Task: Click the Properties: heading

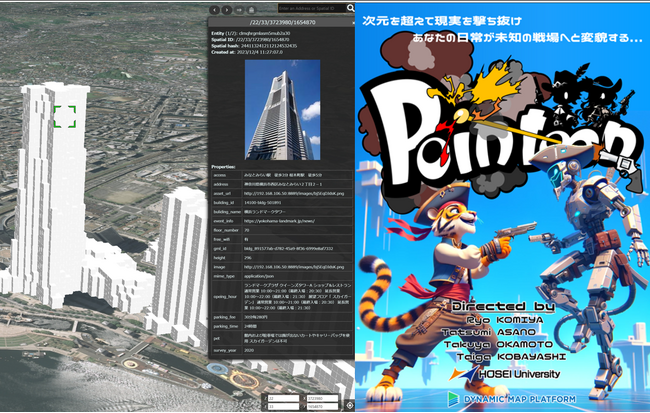Action: (x=223, y=167)
